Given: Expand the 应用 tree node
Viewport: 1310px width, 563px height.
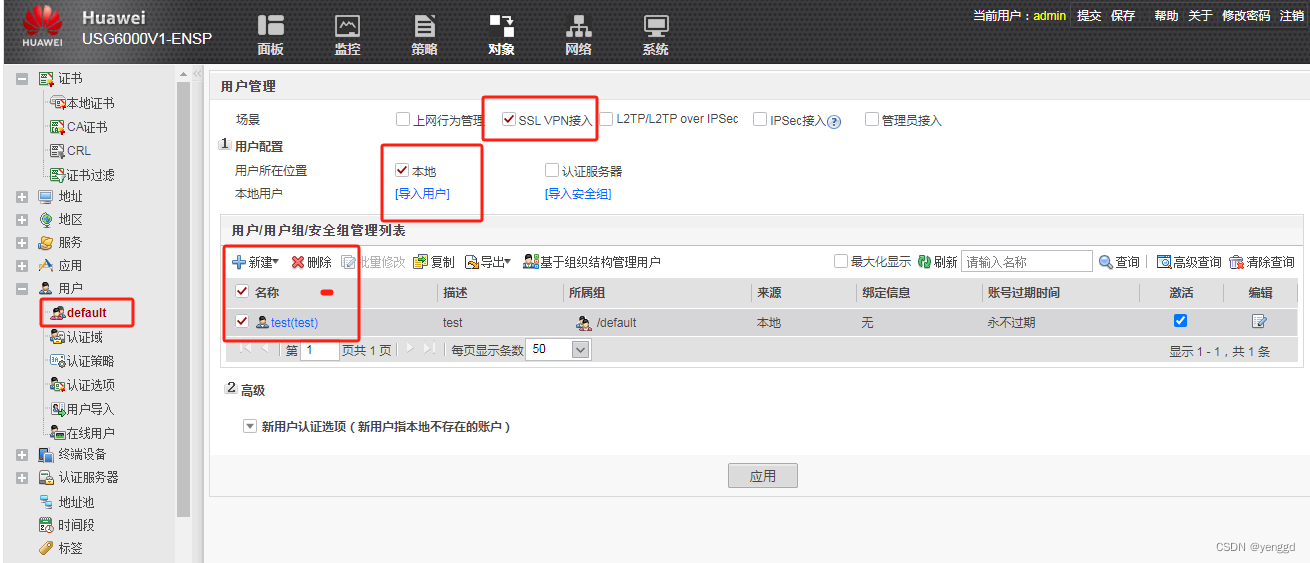Looking at the screenshot, I should (x=22, y=266).
